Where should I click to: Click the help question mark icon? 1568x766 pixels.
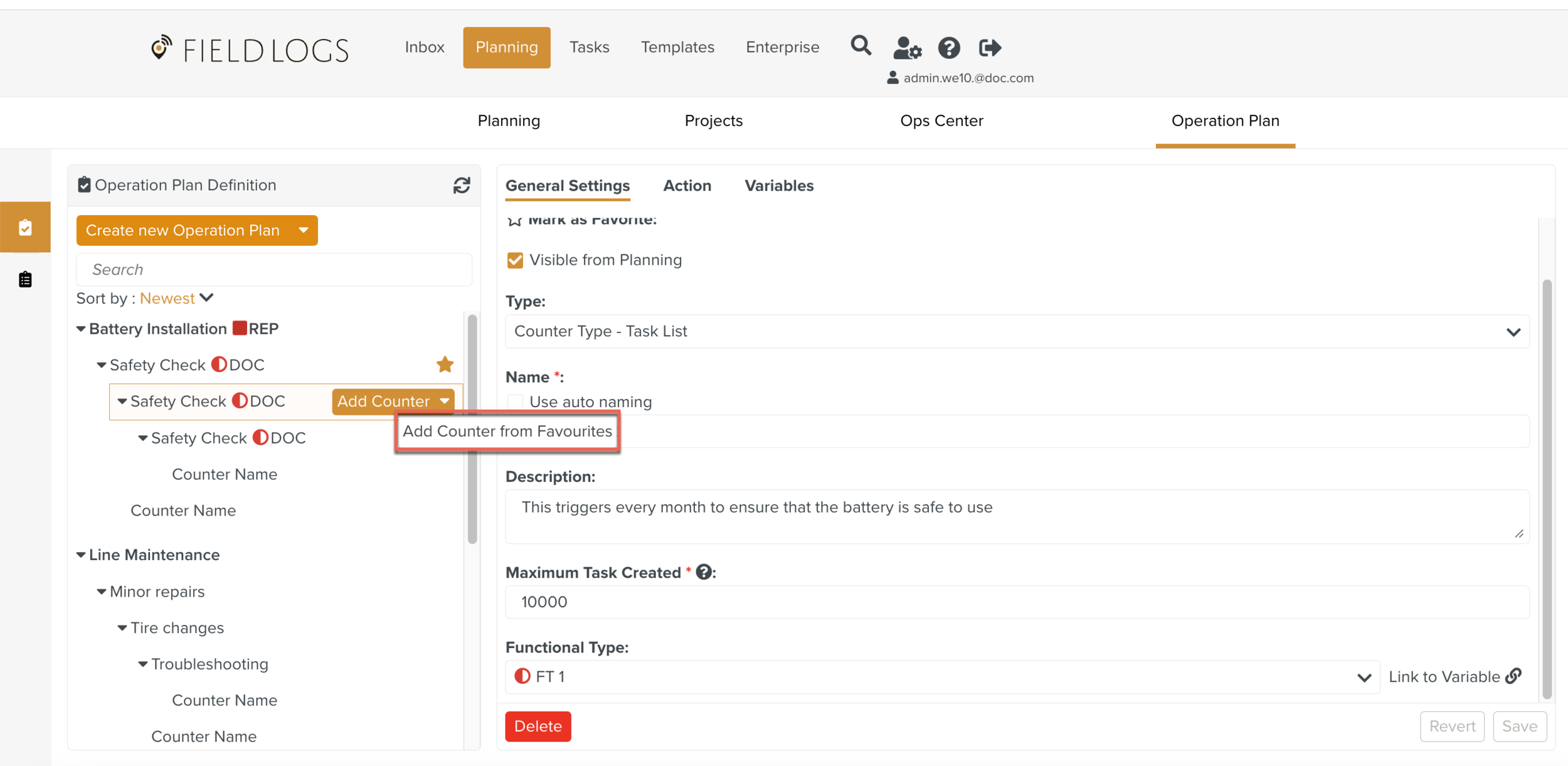point(948,48)
